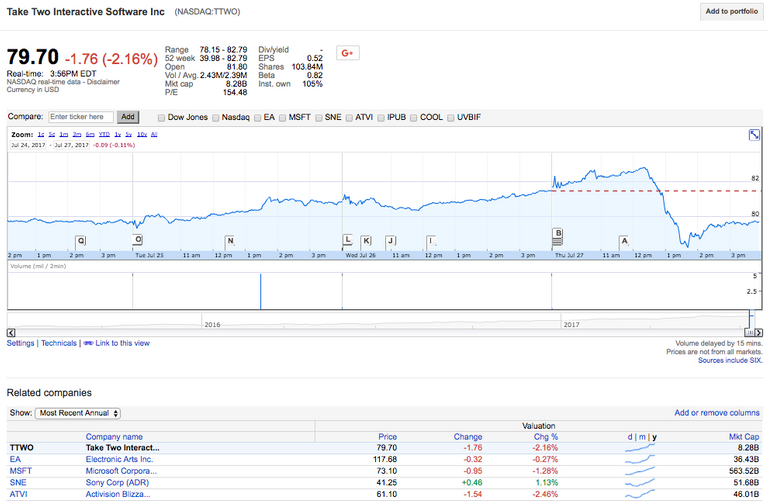Open Microsoft Corpora... company link
This screenshot has height=501, width=768.
click(x=121, y=471)
